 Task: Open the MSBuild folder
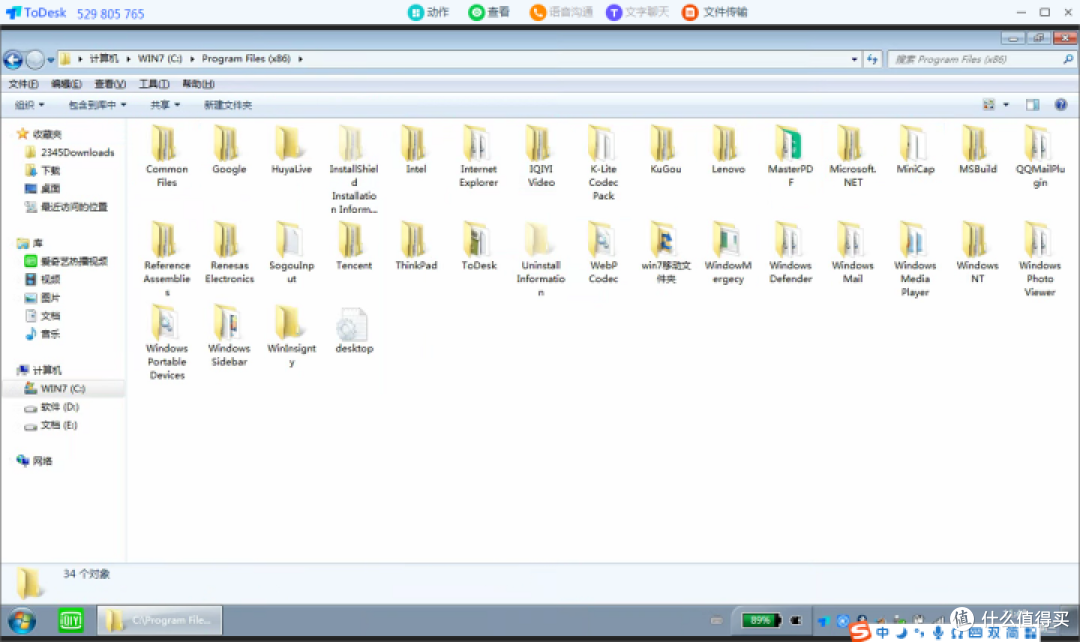977,150
